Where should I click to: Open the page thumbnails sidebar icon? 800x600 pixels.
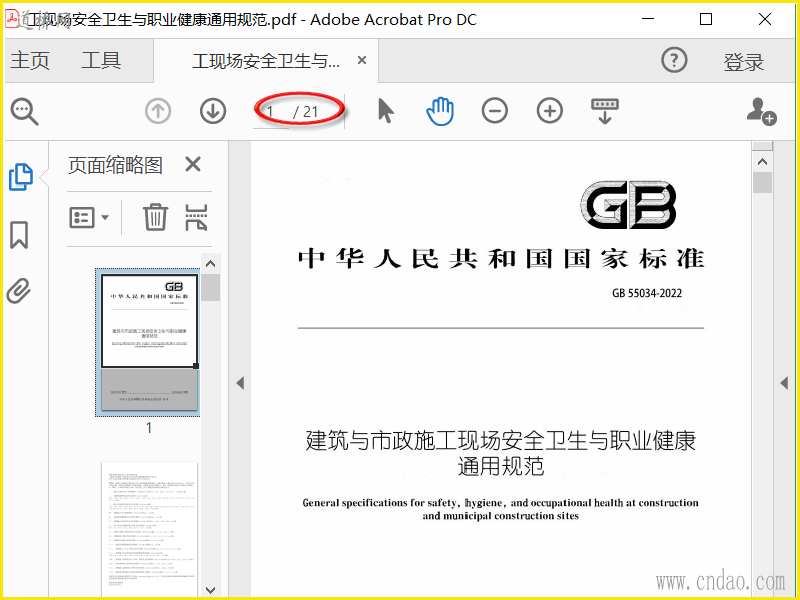coord(21,177)
